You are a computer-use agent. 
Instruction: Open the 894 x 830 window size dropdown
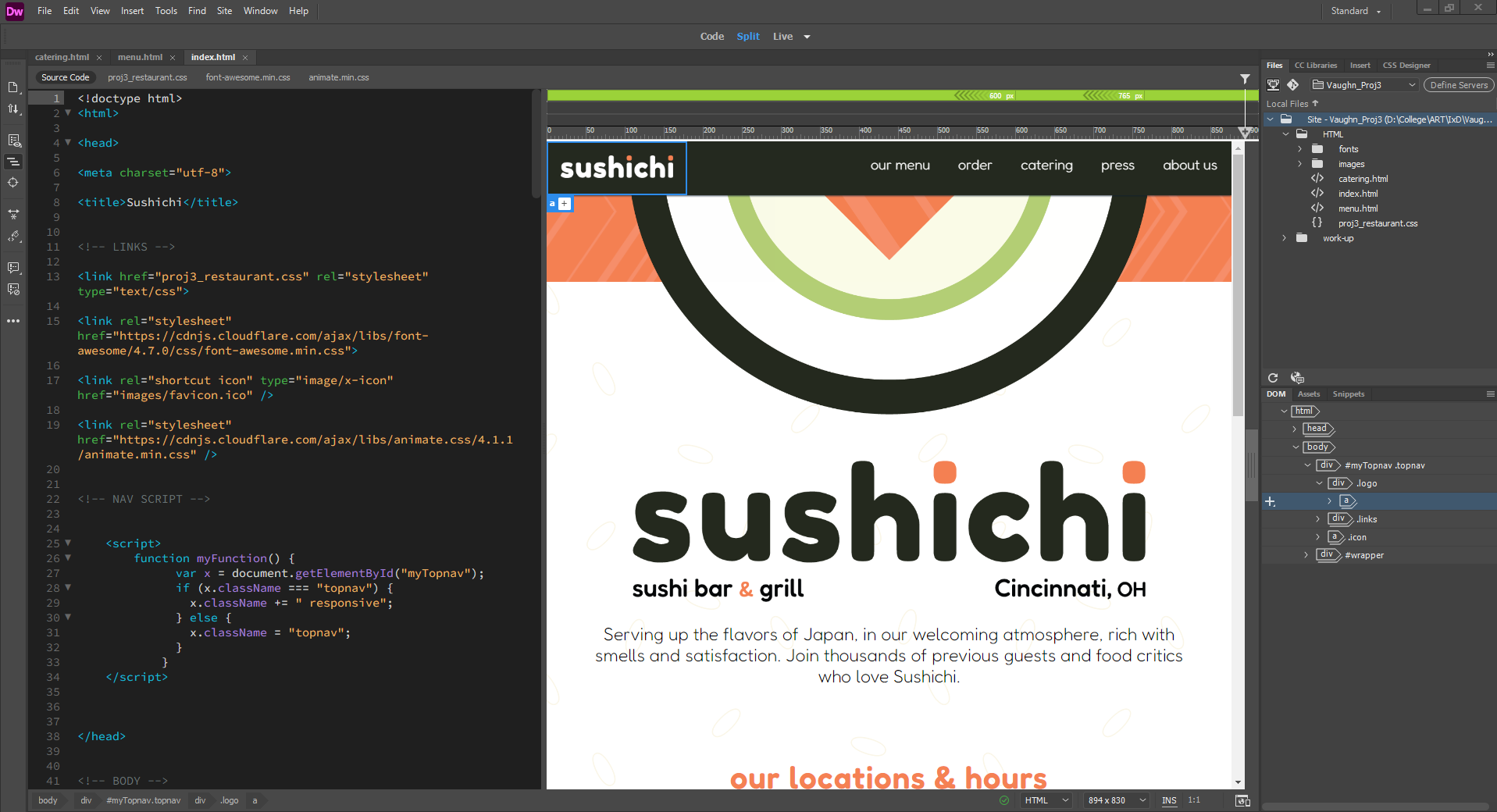[x=1117, y=800]
